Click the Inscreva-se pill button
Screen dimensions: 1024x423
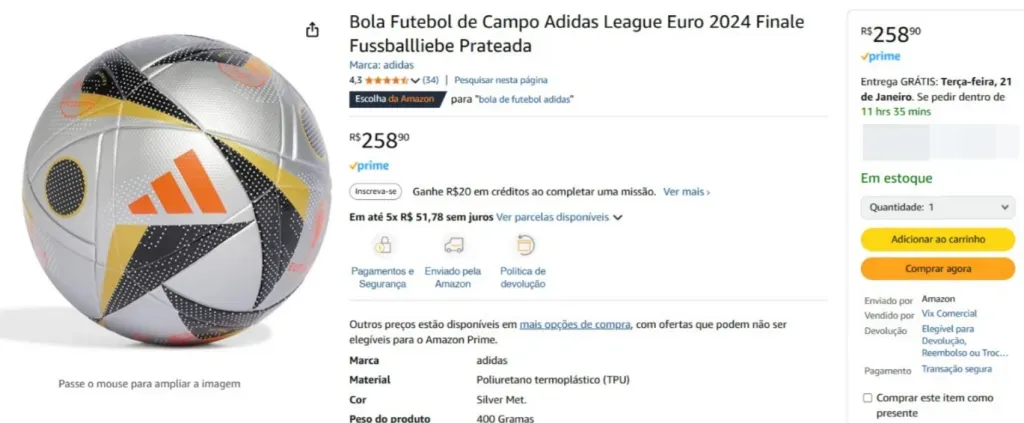(x=375, y=191)
